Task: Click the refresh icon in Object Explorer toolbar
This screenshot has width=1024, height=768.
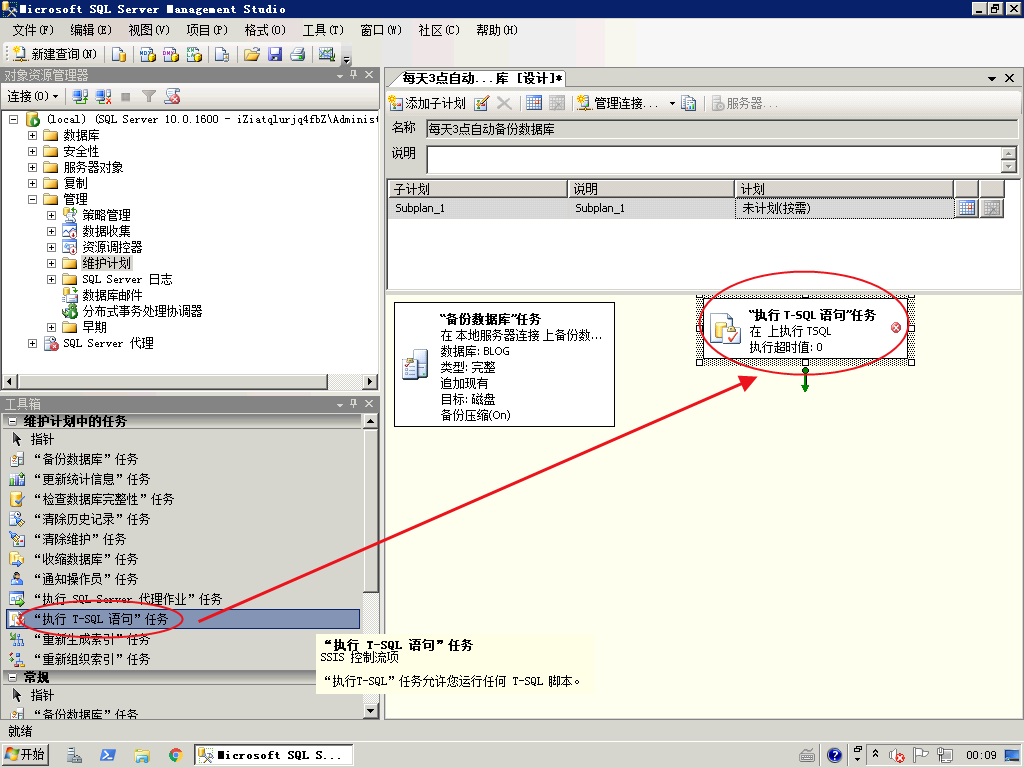Action: (x=172, y=97)
